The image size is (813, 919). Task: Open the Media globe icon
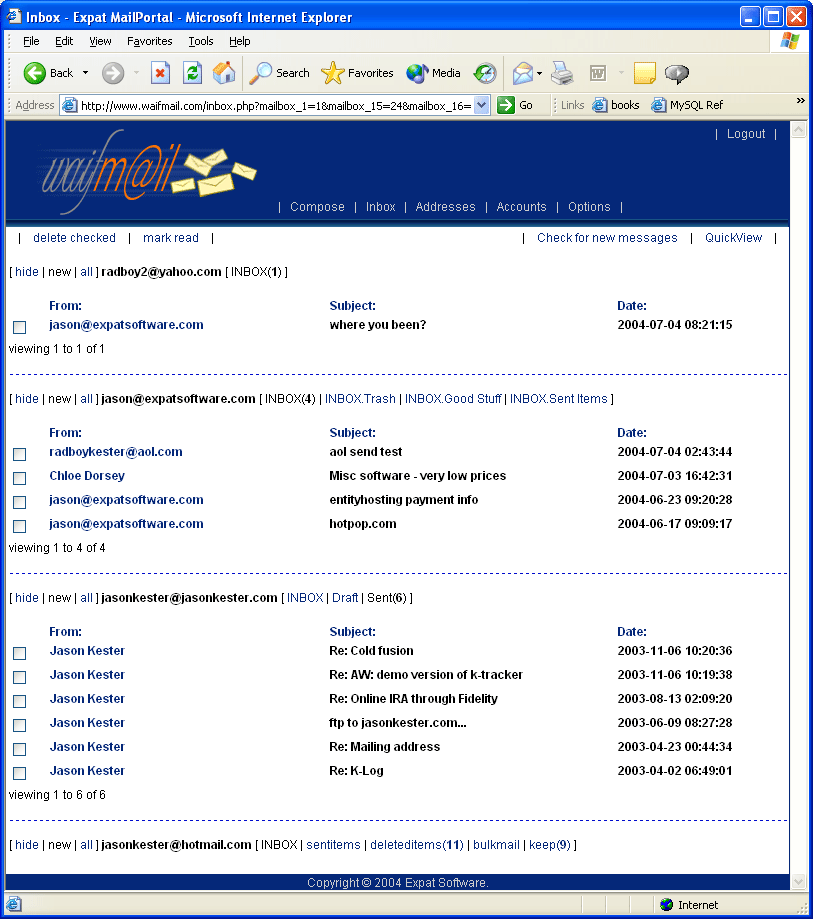[x=417, y=73]
